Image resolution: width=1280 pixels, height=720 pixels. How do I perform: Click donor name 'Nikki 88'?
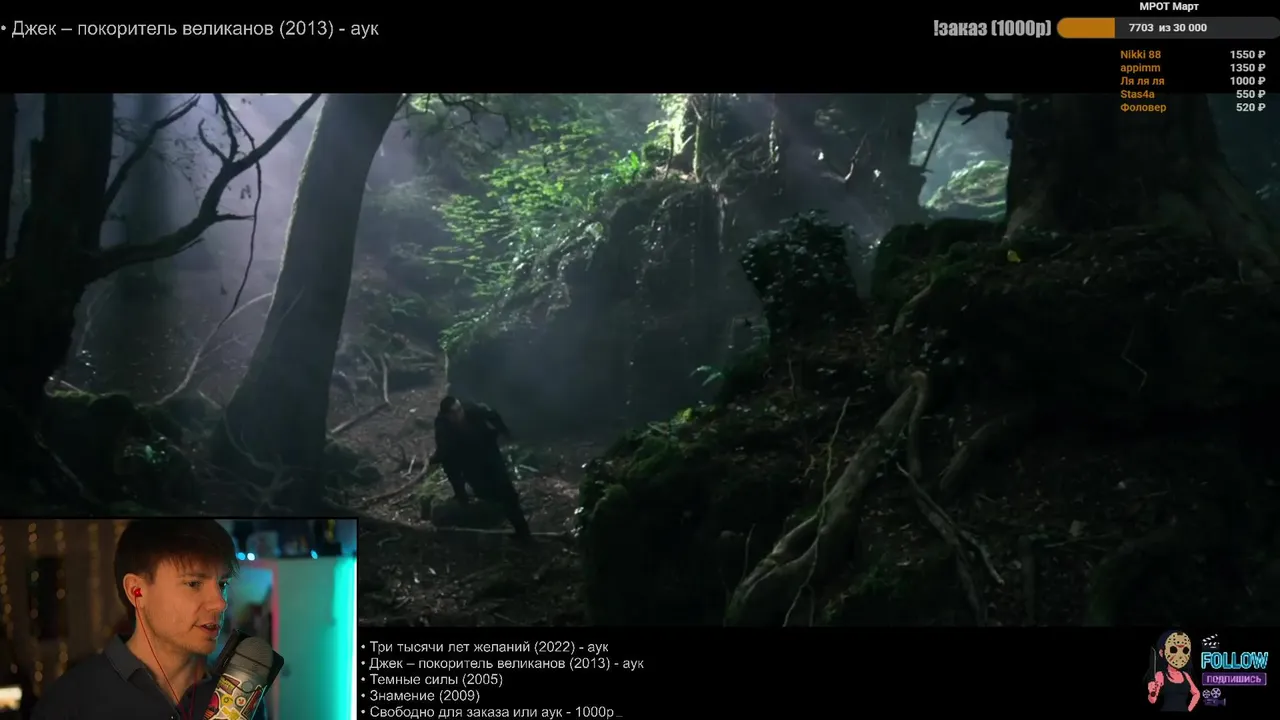pos(1140,55)
